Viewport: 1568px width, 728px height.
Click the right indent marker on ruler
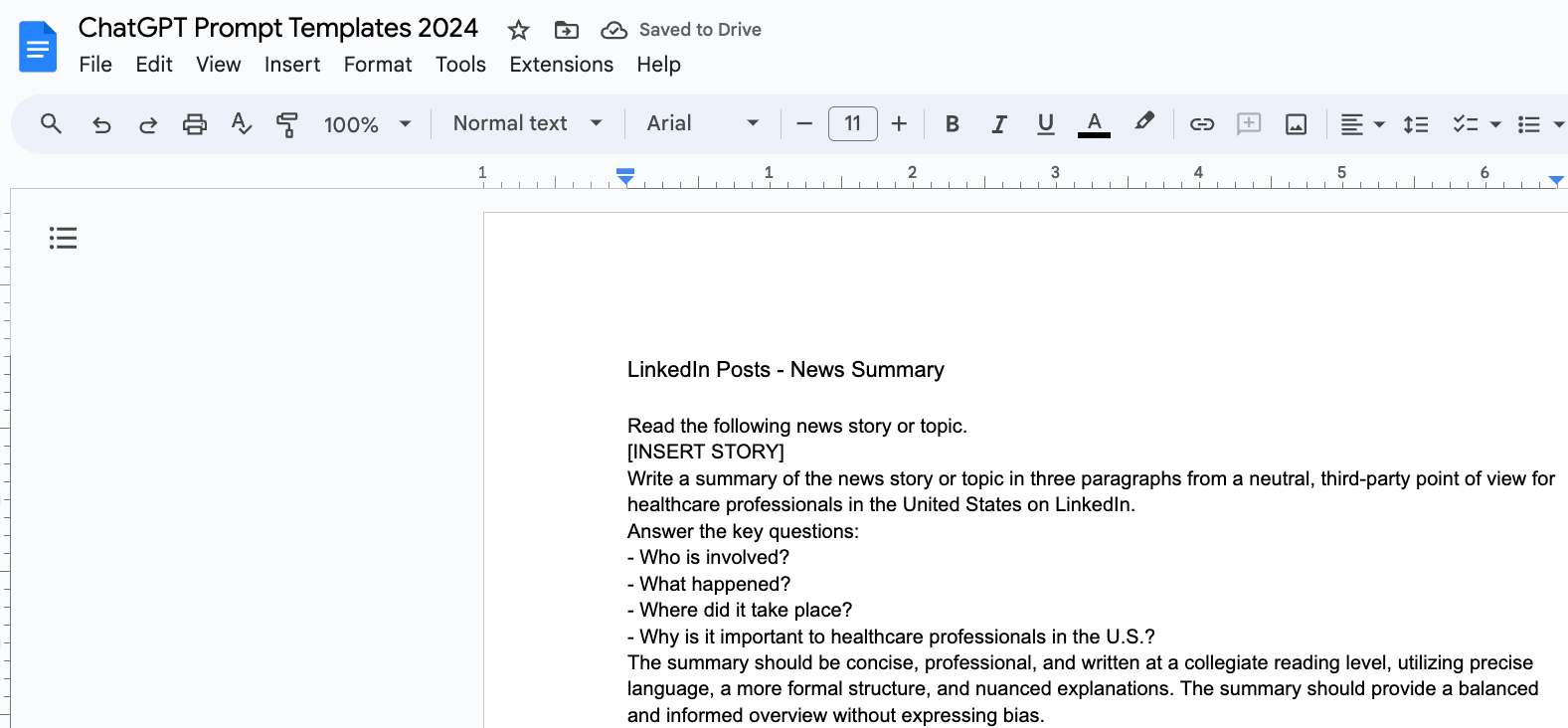1556,180
